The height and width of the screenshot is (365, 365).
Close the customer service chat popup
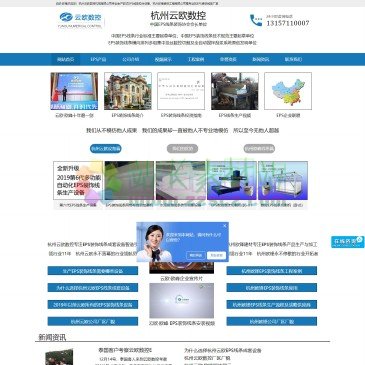pyautogui.click(x=225, y=226)
